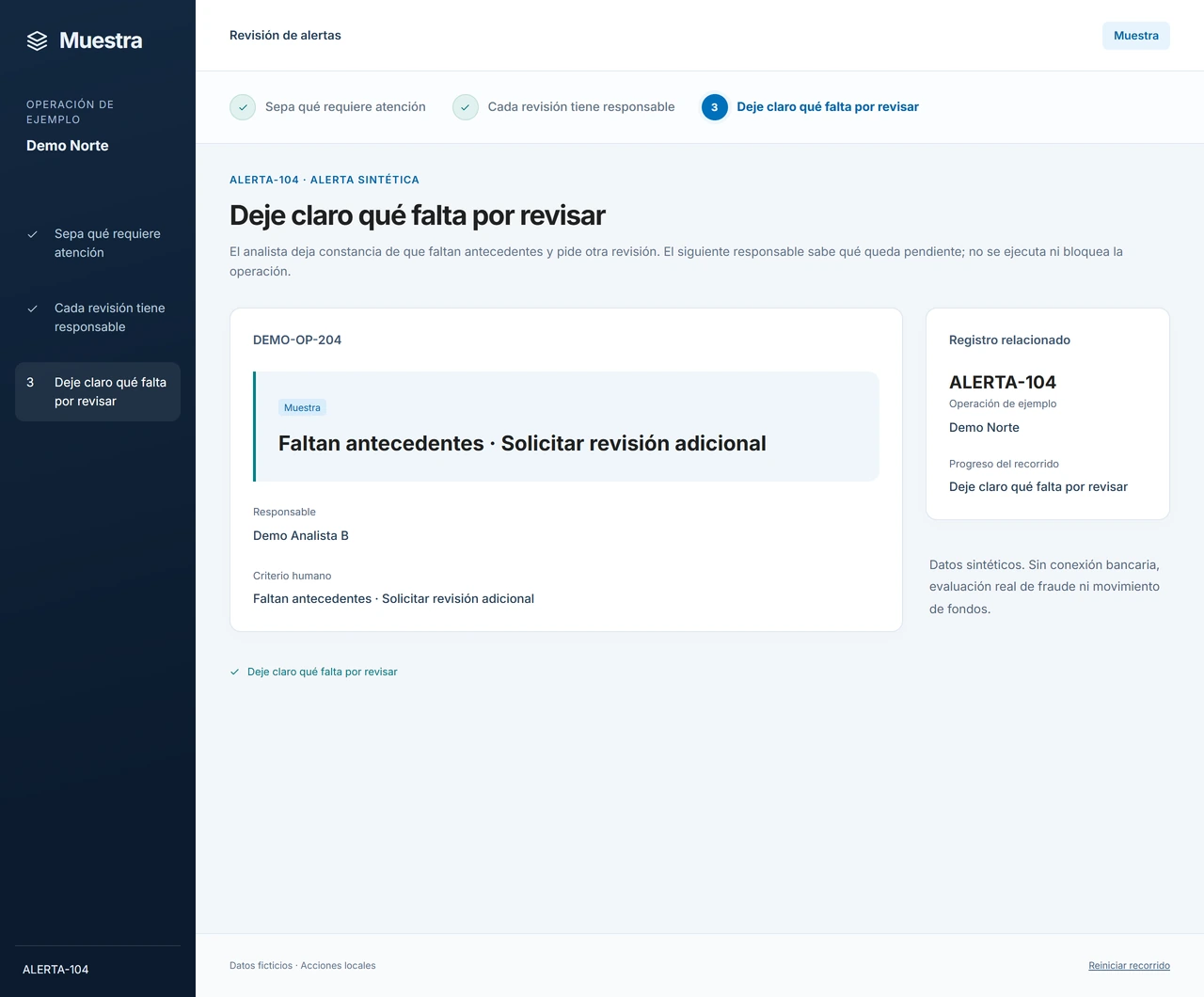Click 'Demo Norte' in Registro relacionado card
Screen dimensions: 1204x997
(x=984, y=428)
